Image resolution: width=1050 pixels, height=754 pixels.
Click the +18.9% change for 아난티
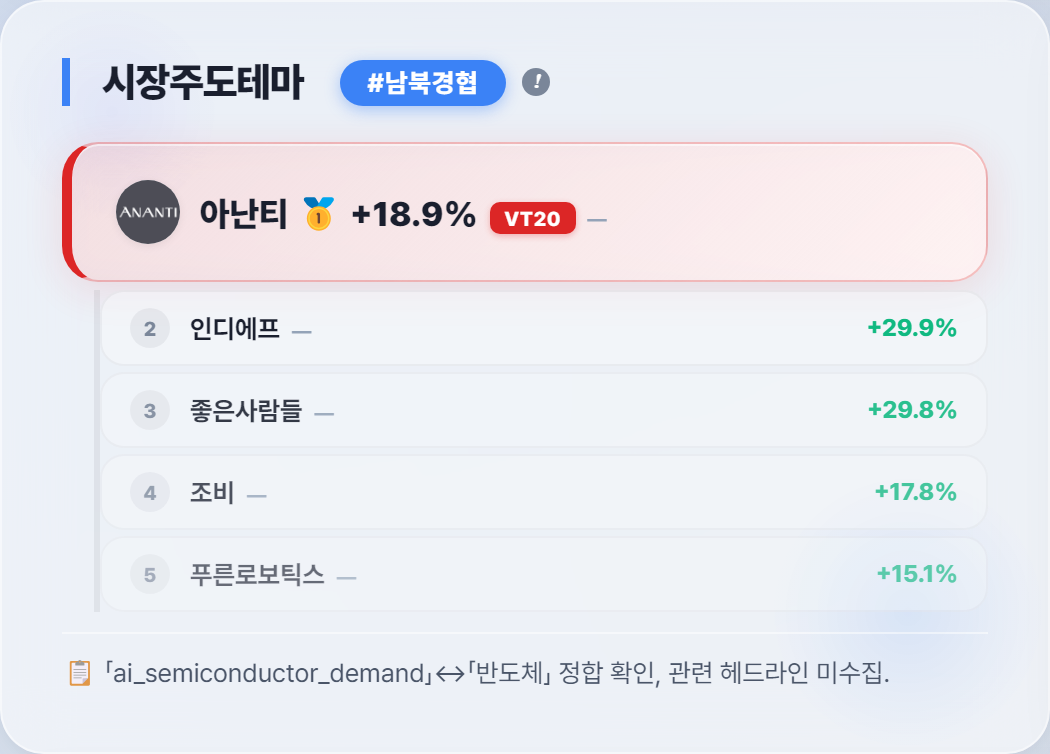tap(414, 214)
